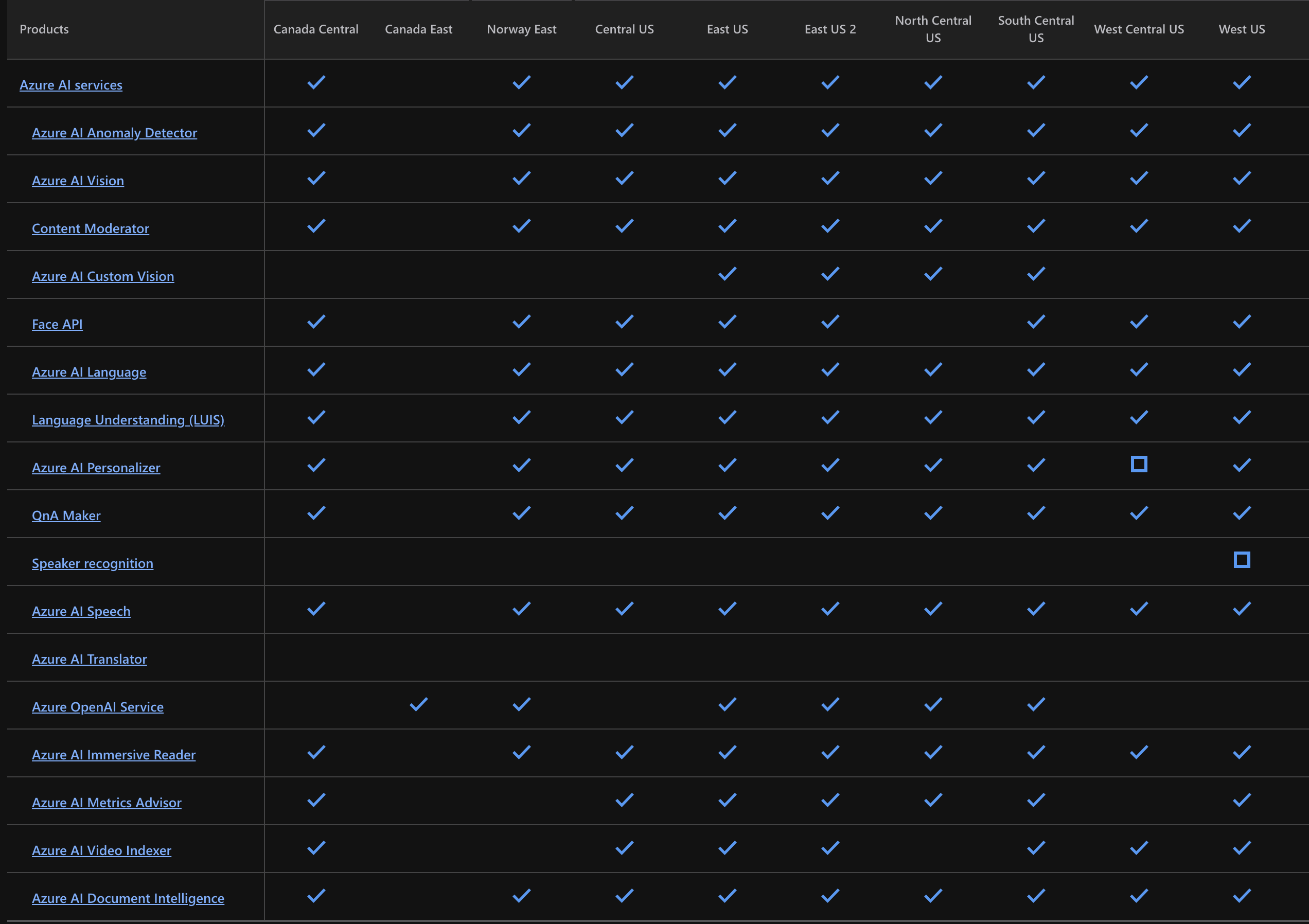Expand the Speaker recognition row details
Image resolution: width=1309 pixels, height=924 pixels.
(x=92, y=562)
